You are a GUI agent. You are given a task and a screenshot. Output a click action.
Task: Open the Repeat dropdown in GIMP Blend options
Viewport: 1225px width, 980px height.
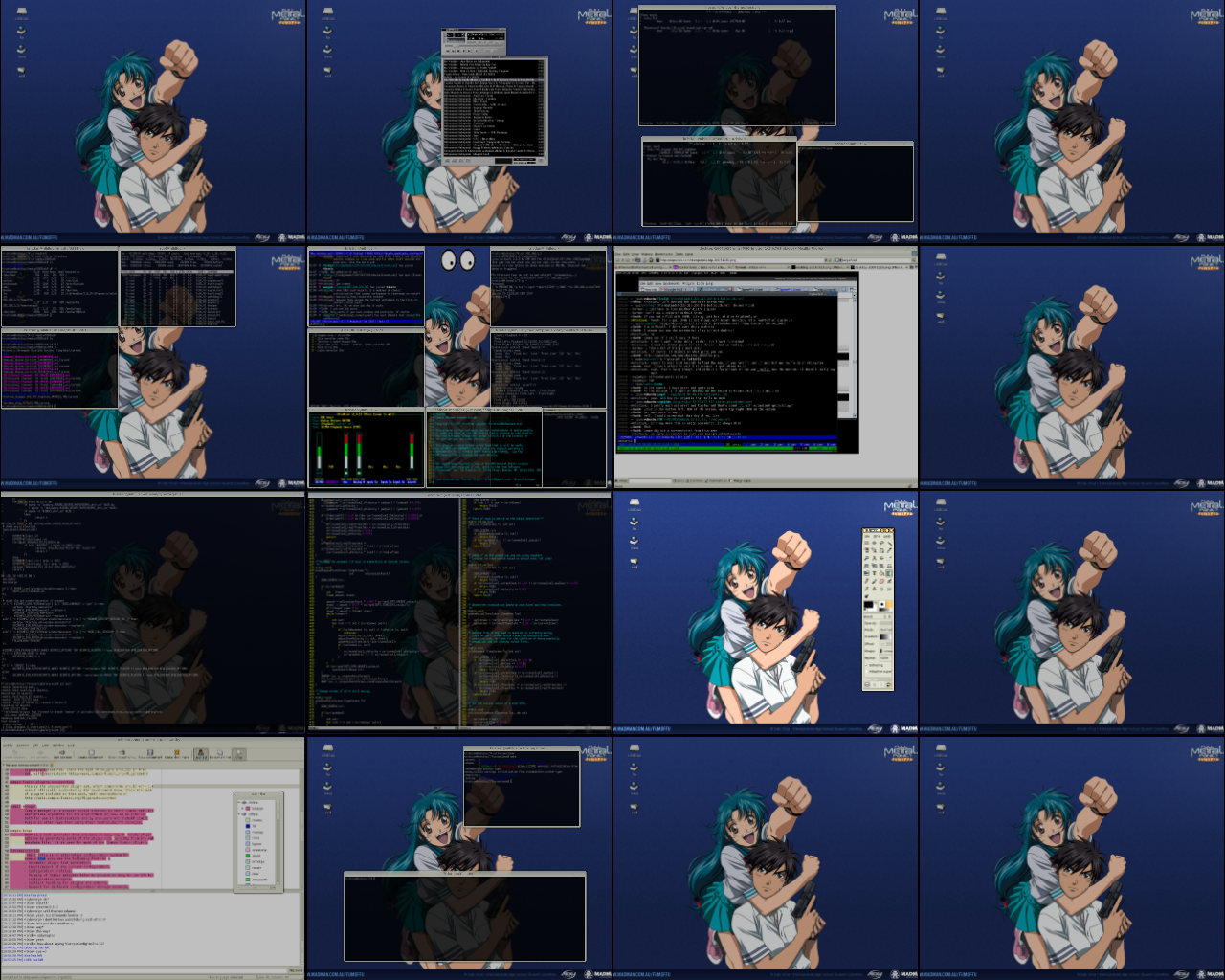tap(885, 658)
